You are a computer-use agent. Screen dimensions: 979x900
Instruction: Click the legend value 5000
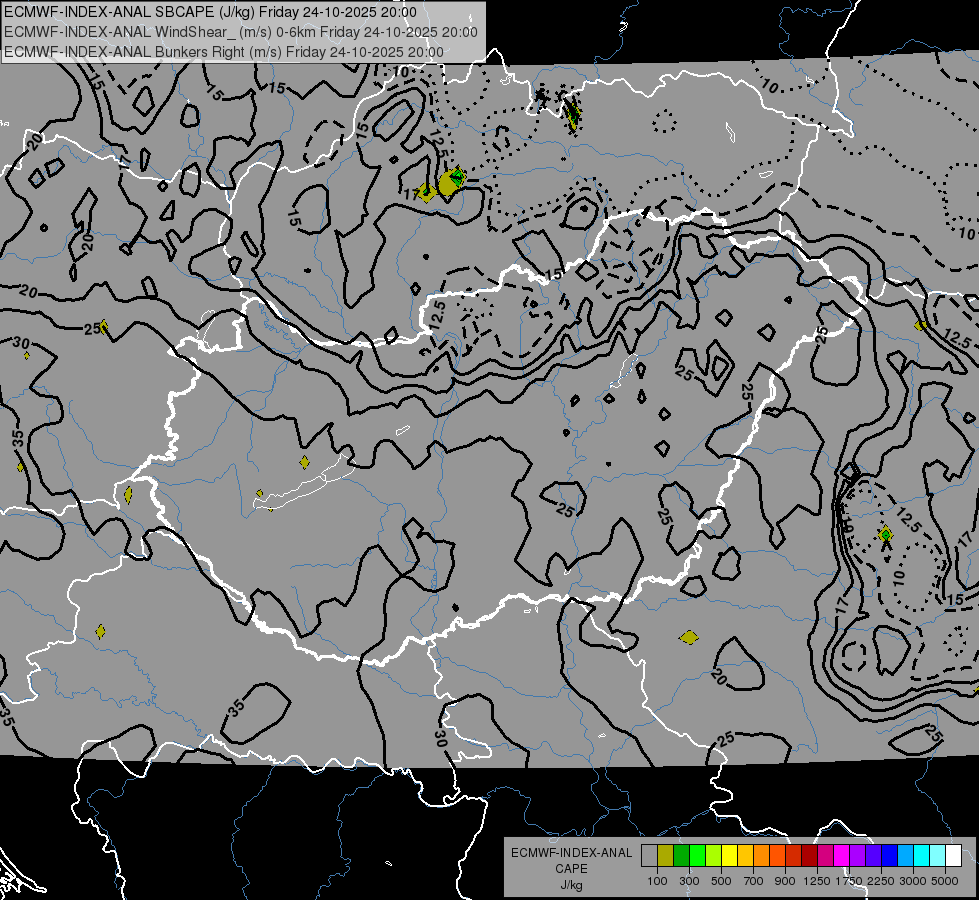(x=945, y=881)
